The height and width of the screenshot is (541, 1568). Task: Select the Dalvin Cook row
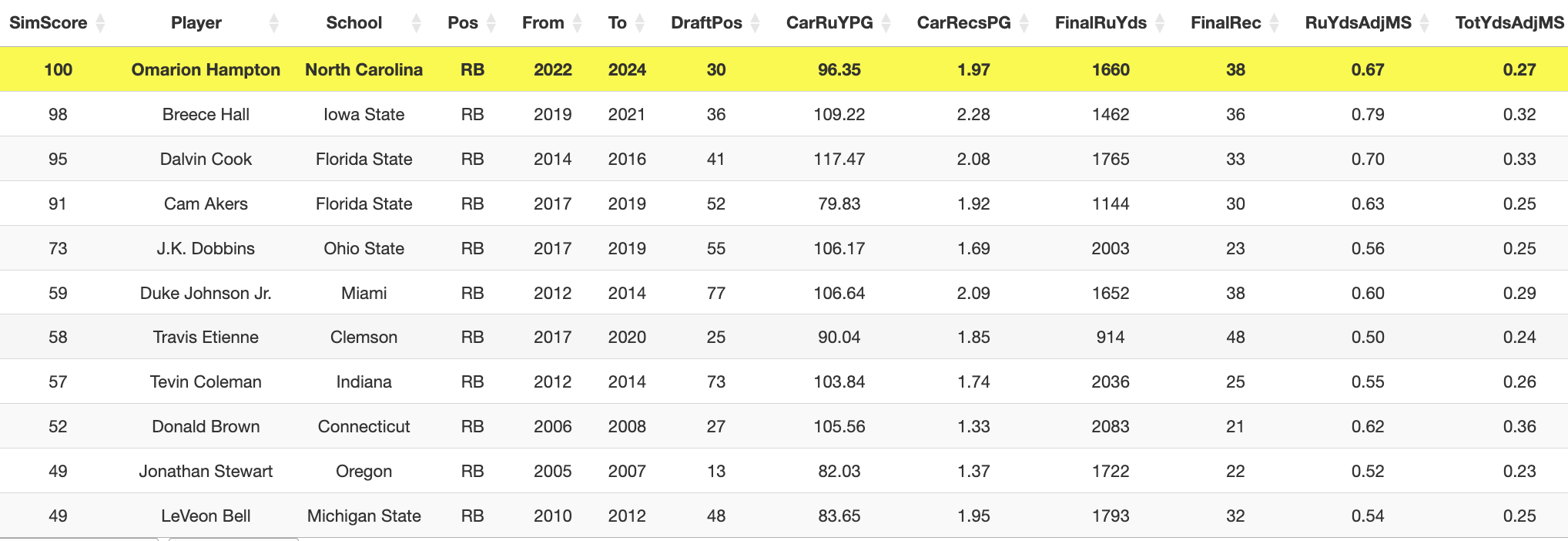coord(784,159)
